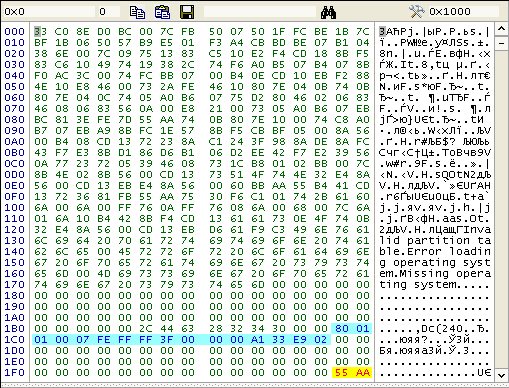Click the copy icon in the toolbar
This screenshot has height=388, width=509.
click(137, 12)
